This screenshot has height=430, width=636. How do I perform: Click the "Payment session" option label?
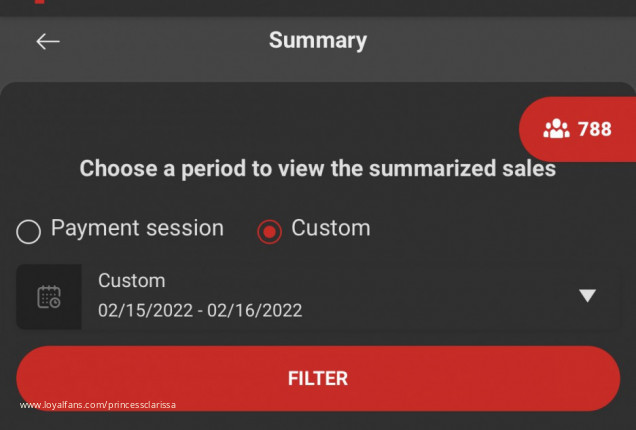pos(137,228)
